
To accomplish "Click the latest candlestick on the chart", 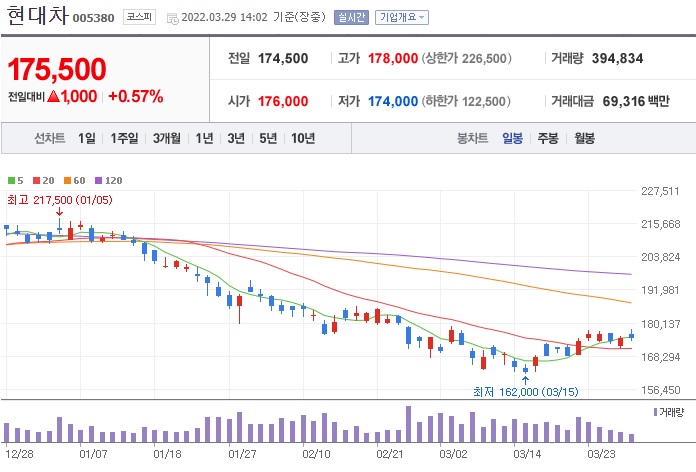I will [631, 336].
